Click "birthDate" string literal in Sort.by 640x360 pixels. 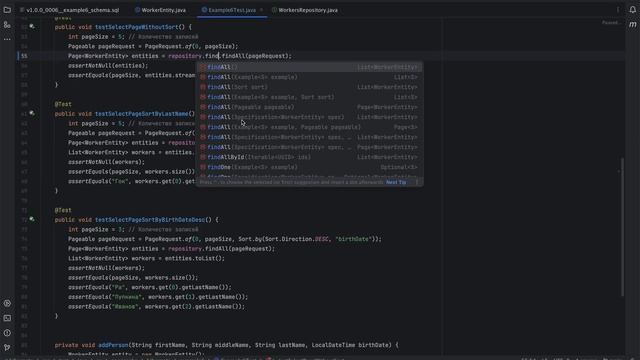(x=353, y=239)
